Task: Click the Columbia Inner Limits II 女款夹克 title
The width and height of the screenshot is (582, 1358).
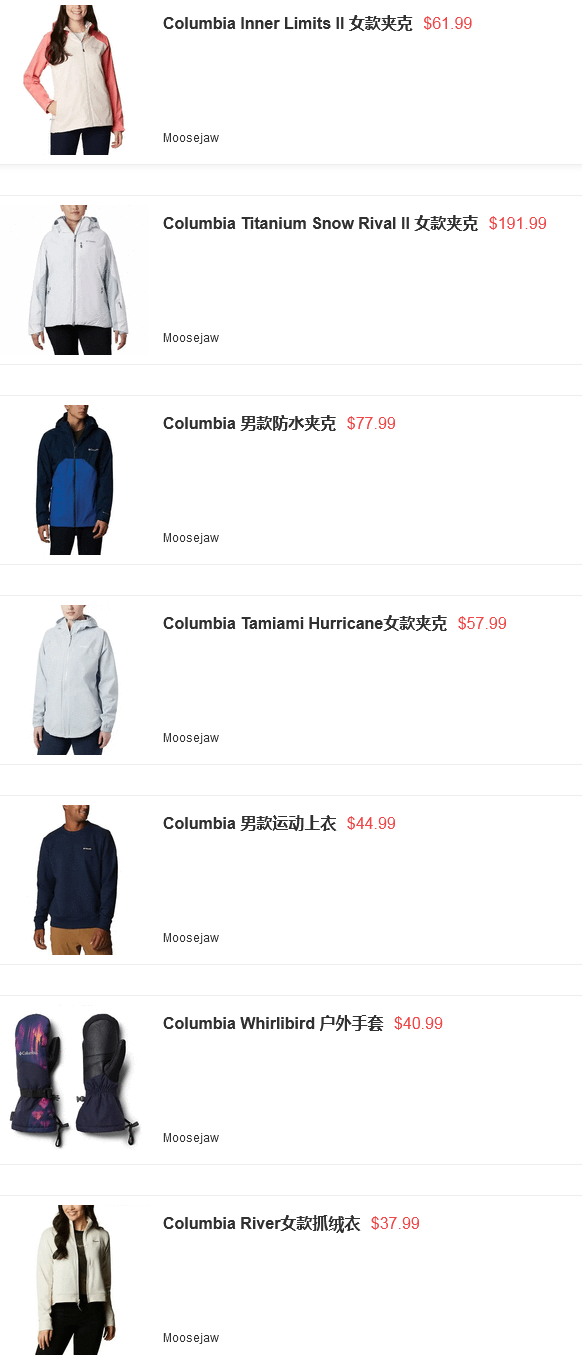Action: [287, 23]
